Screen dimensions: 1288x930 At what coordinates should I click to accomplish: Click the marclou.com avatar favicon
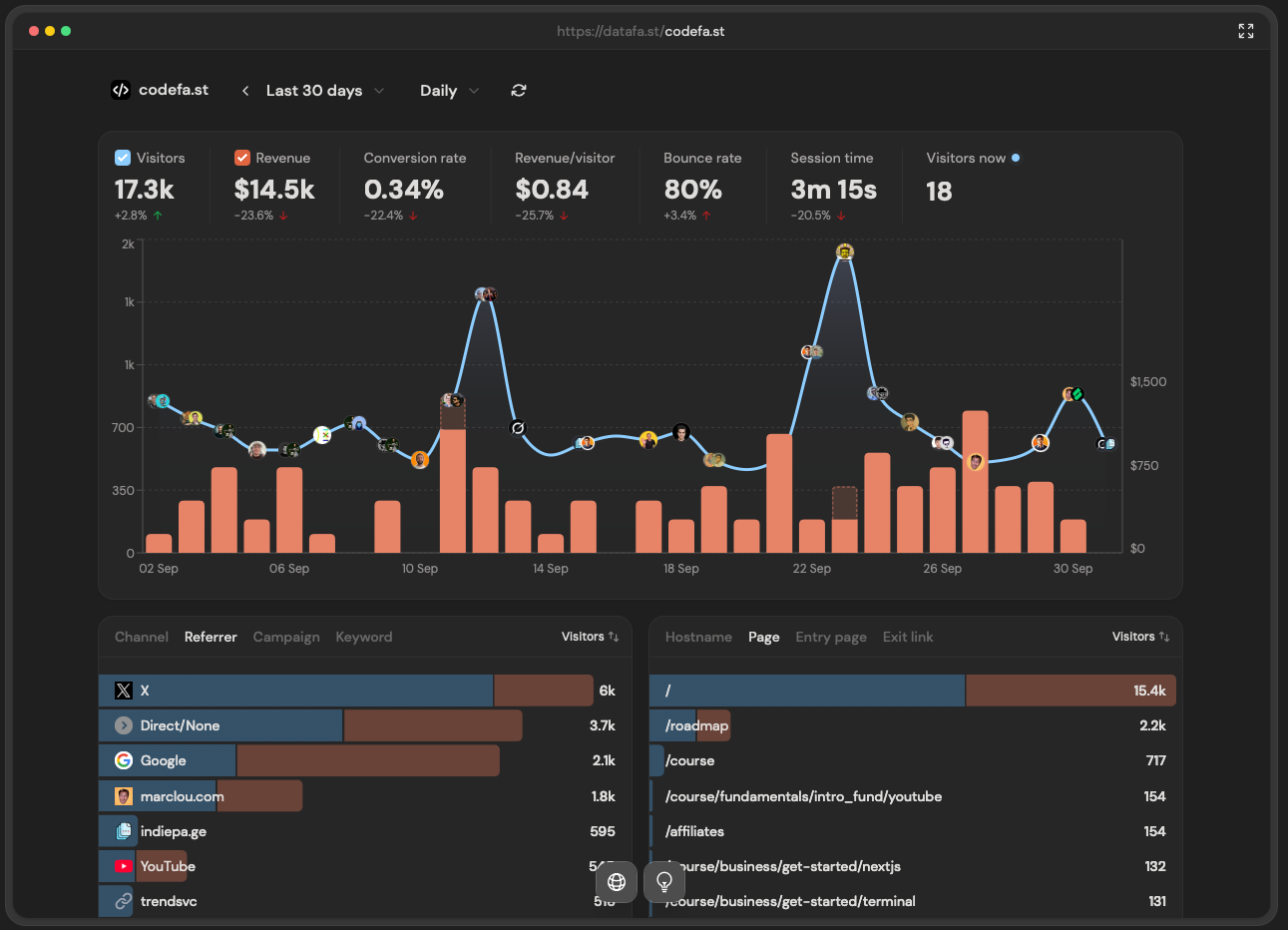(x=124, y=796)
